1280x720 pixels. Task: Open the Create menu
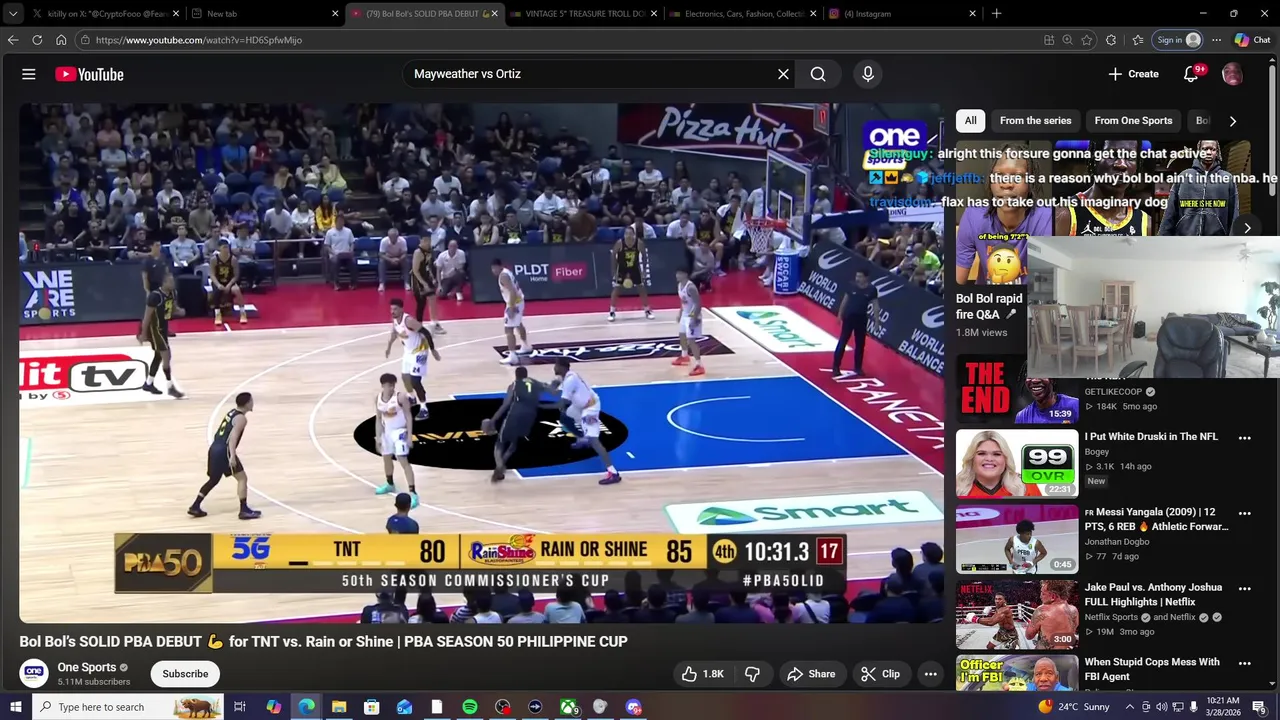pyautogui.click(x=1133, y=74)
